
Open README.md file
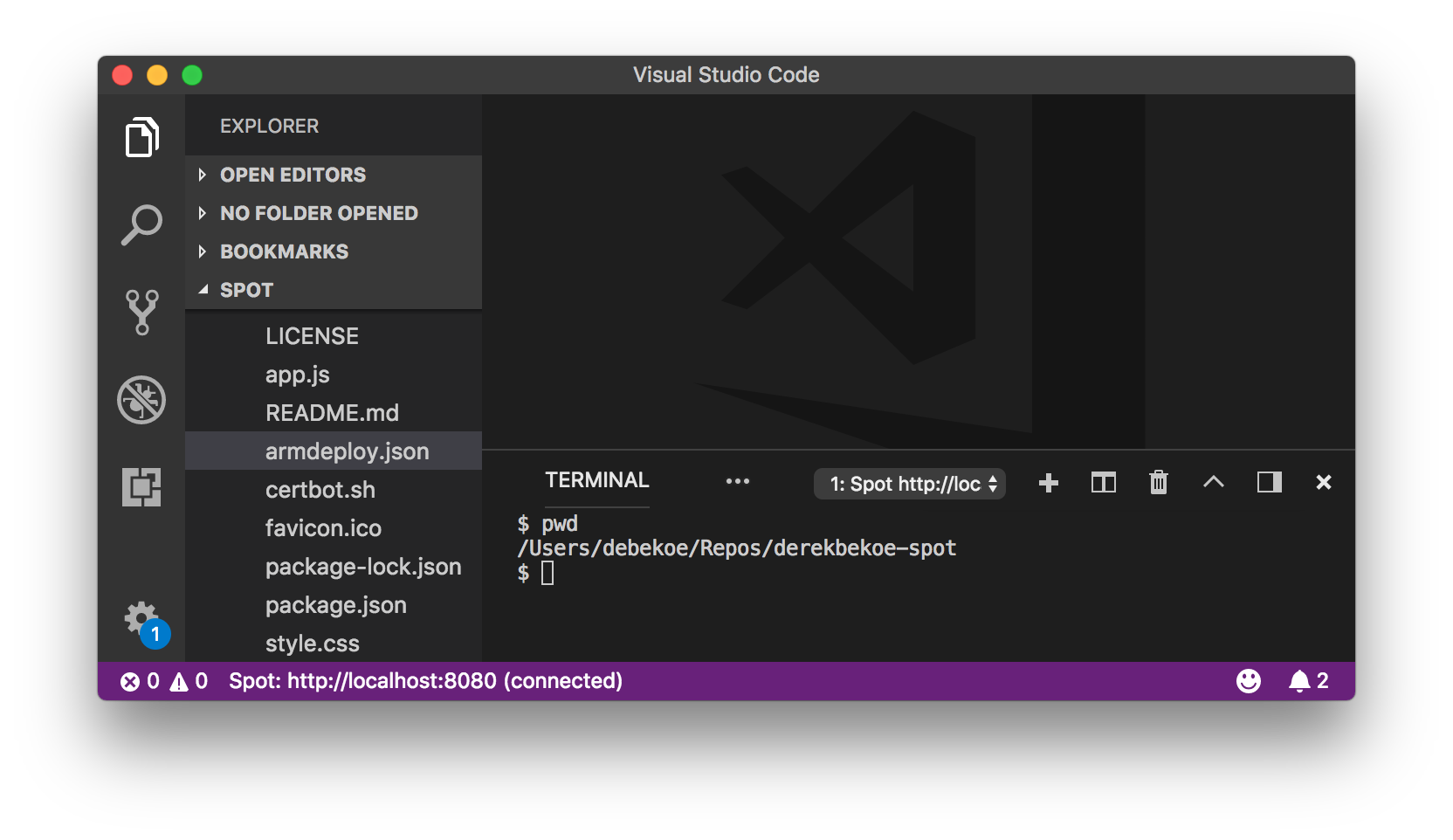334,413
